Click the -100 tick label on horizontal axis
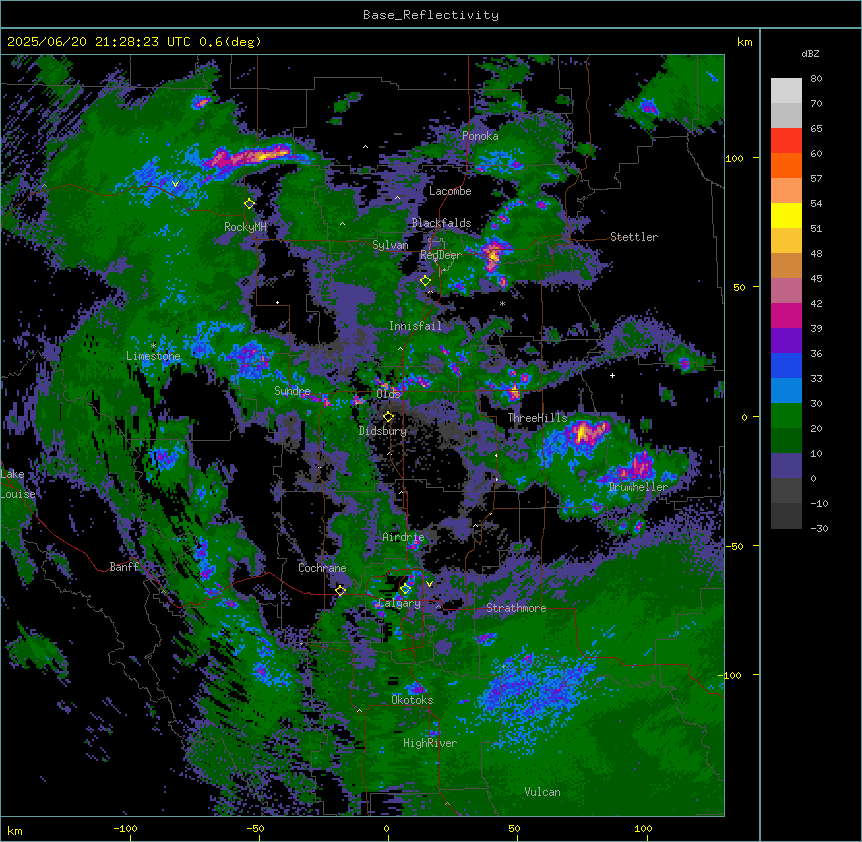This screenshot has height=842, width=862. point(125,828)
